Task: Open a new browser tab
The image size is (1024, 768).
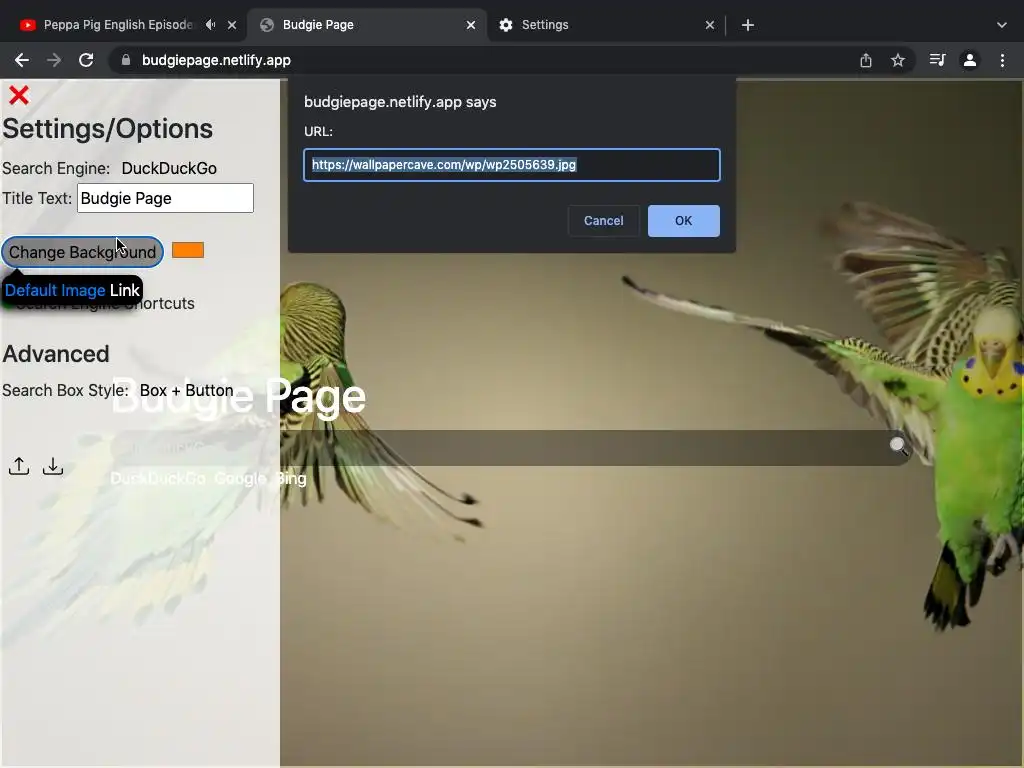Action: [748, 25]
